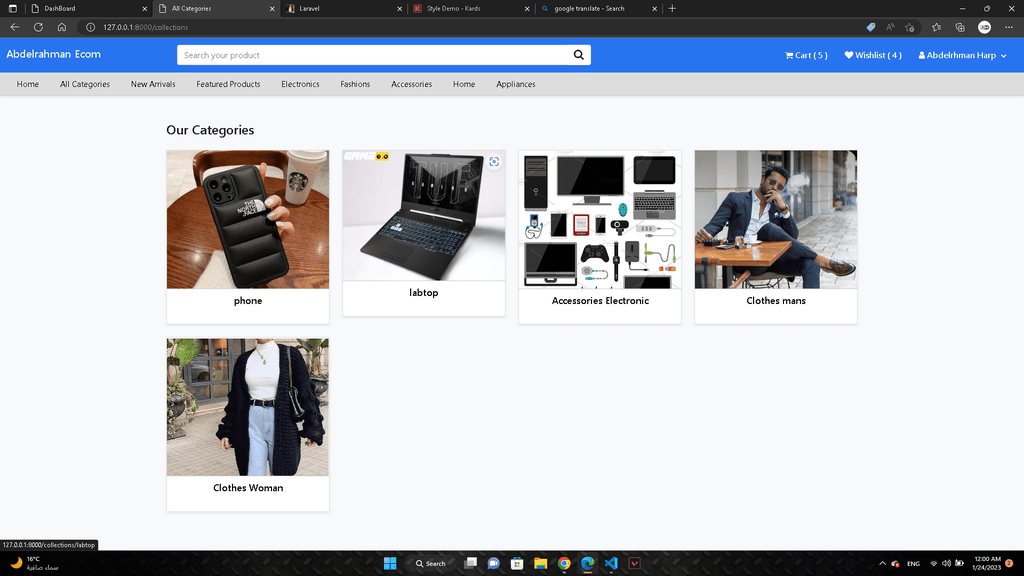This screenshot has height=576, width=1024.
Task: Open All Categories menu item
Action: pyautogui.click(x=85, y=84)
